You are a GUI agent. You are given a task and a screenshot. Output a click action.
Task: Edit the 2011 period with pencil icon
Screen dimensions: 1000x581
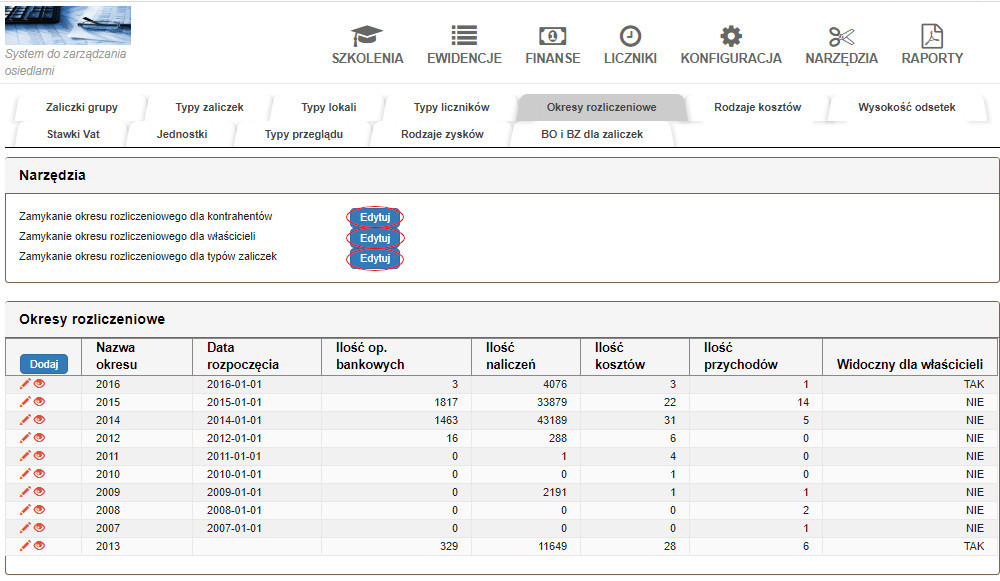click(x=25, y=456)
